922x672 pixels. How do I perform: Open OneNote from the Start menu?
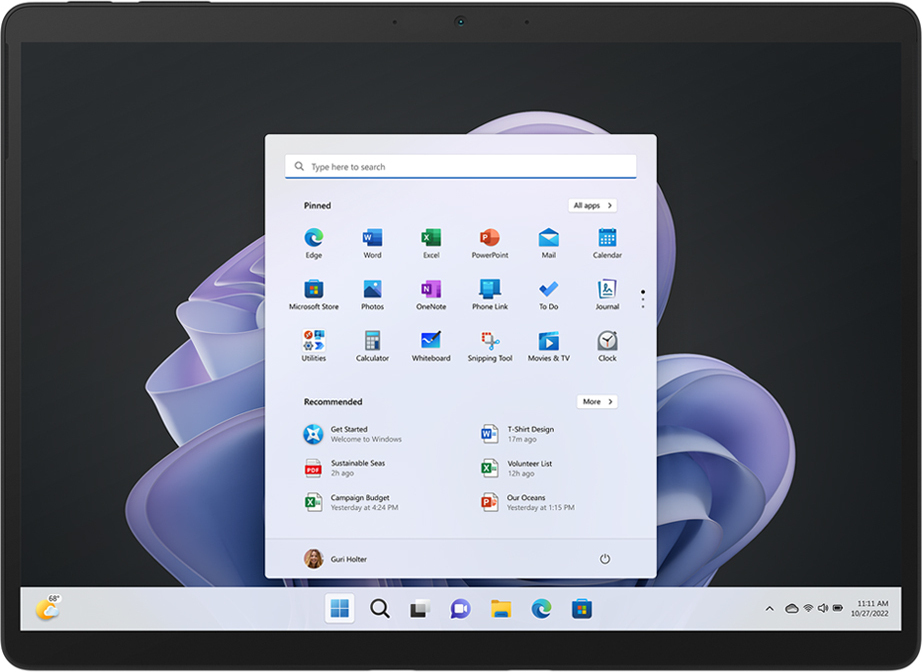pyautogui.click(x=431, y=290)
